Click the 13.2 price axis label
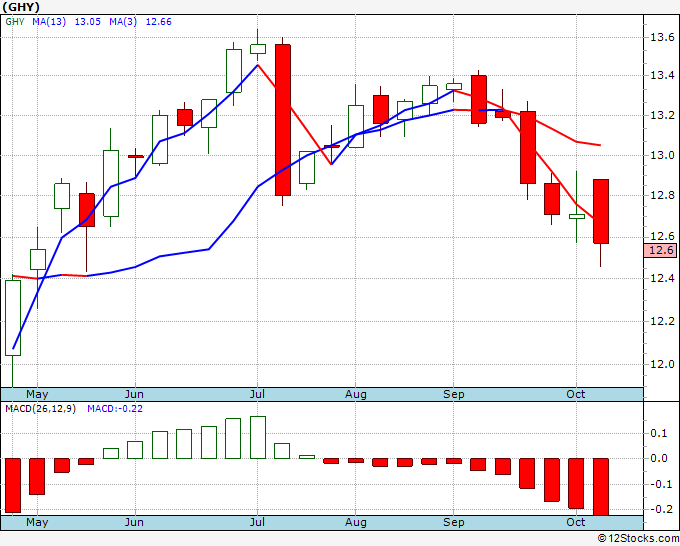Screen dimensions: 680x546 point(662,115)
